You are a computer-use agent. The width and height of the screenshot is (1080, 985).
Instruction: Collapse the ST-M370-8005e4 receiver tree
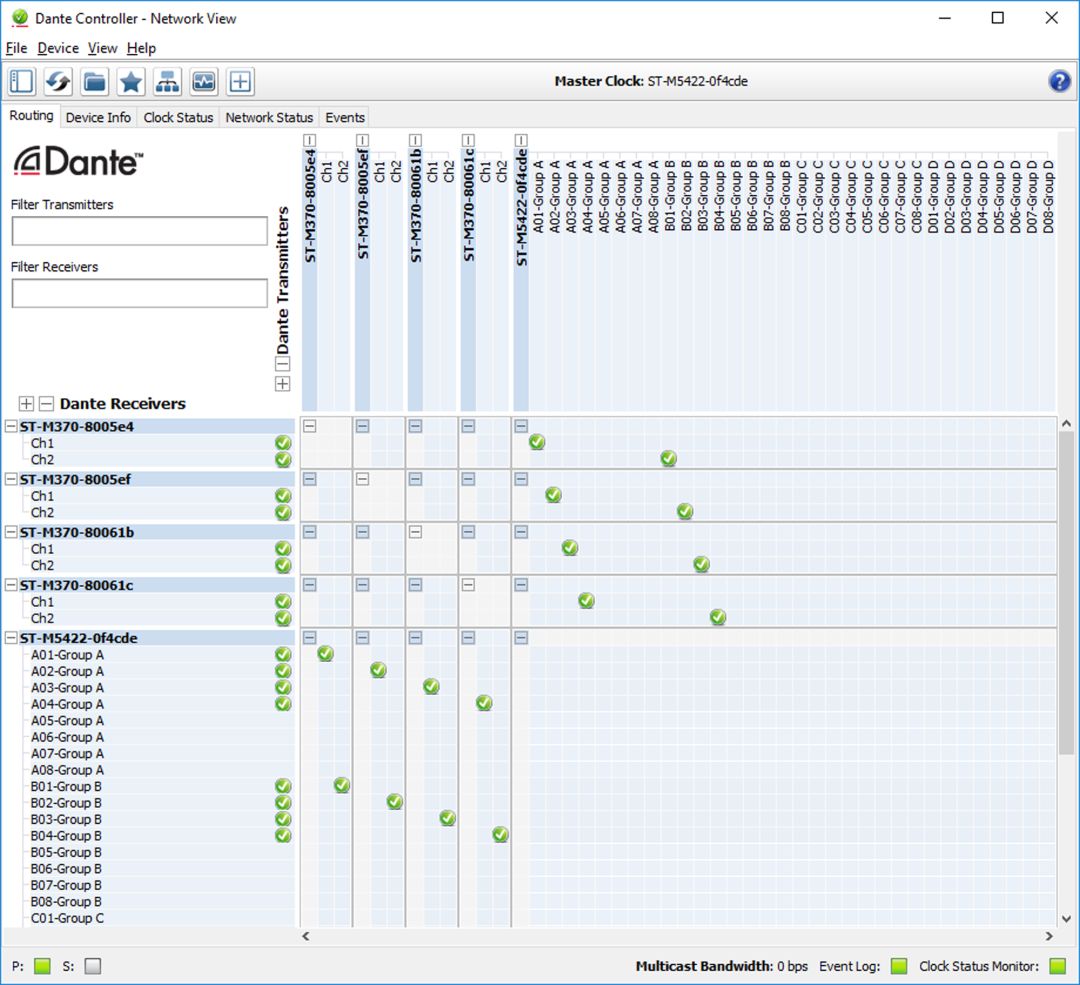[11, 426]
